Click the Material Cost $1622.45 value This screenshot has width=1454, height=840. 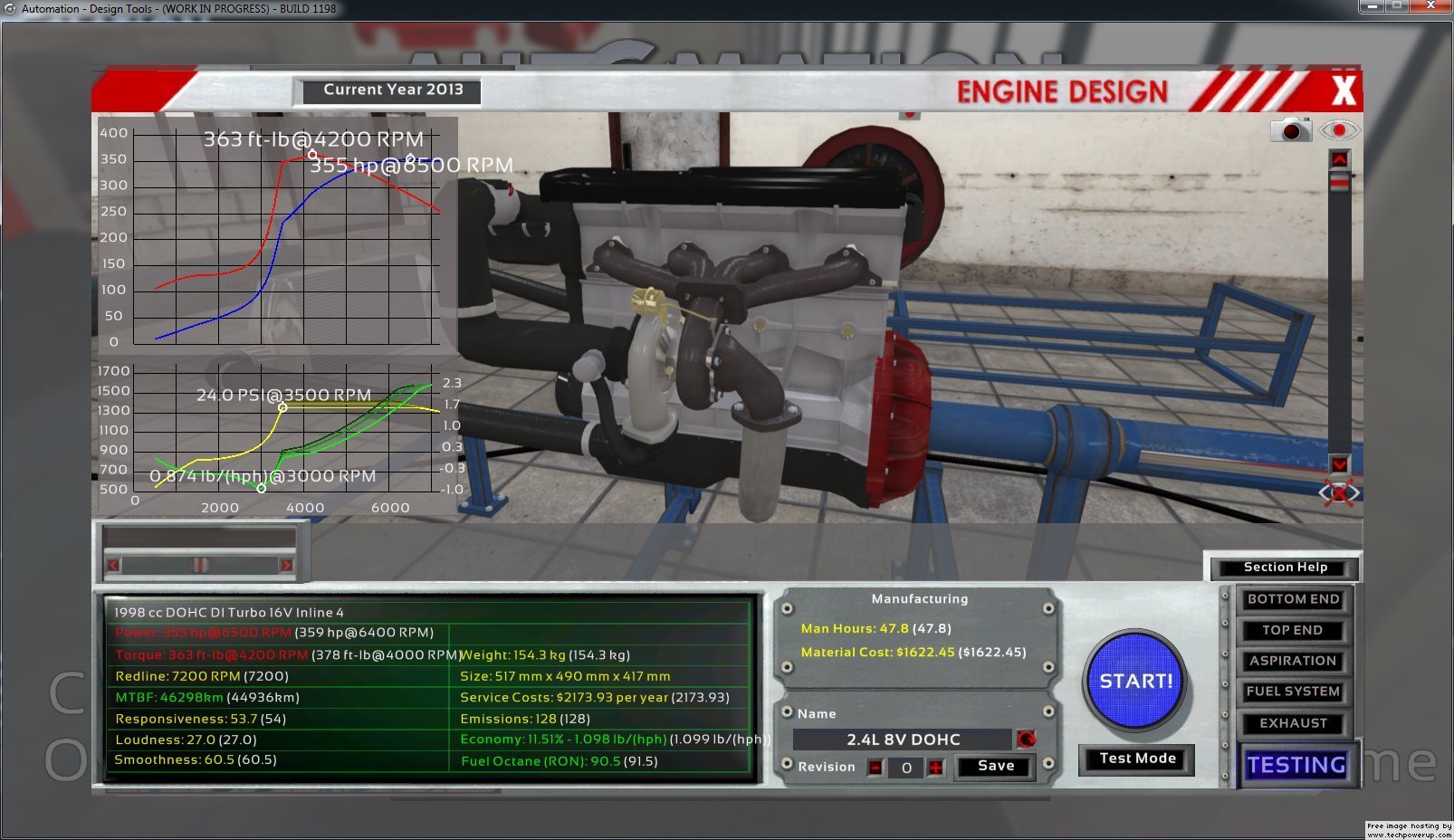(x=914, y=652)
